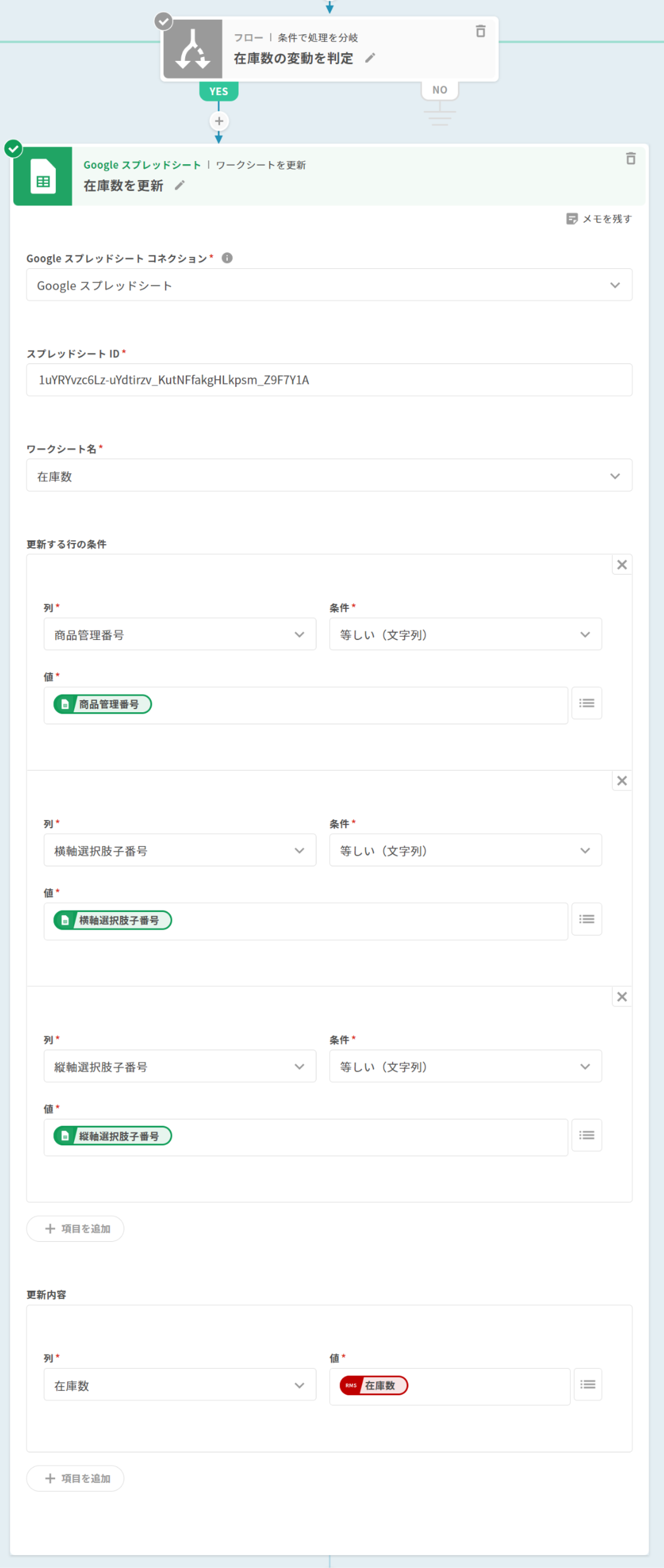Open condition dropdown for 横軸選択肢子番号

point(465,850)
